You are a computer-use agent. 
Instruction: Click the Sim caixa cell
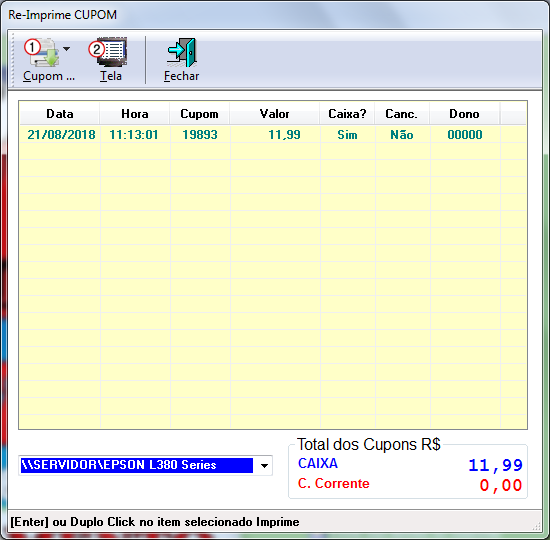(347, 135)
